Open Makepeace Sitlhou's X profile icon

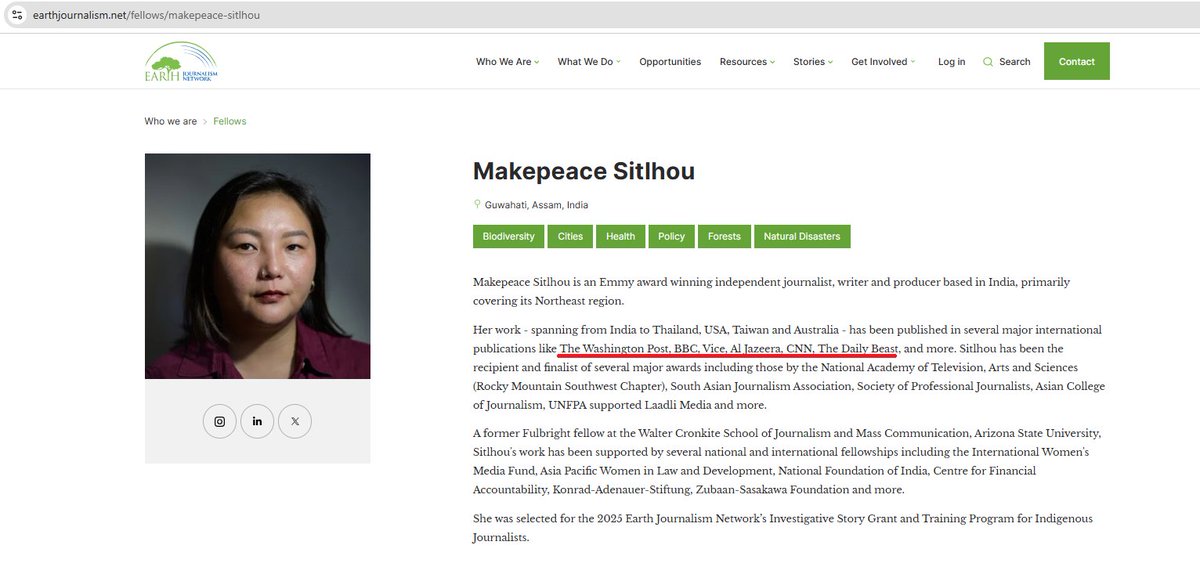click(x=295, y=421)
